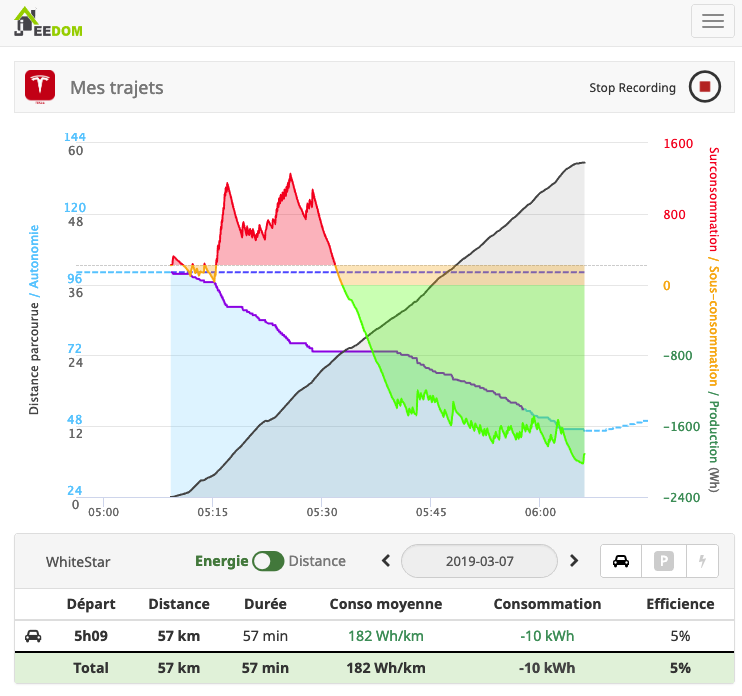The width and height of the screenshot is (742, 696).
Task: Toggle the Energie/Distance switch
Action: point(268,561)
